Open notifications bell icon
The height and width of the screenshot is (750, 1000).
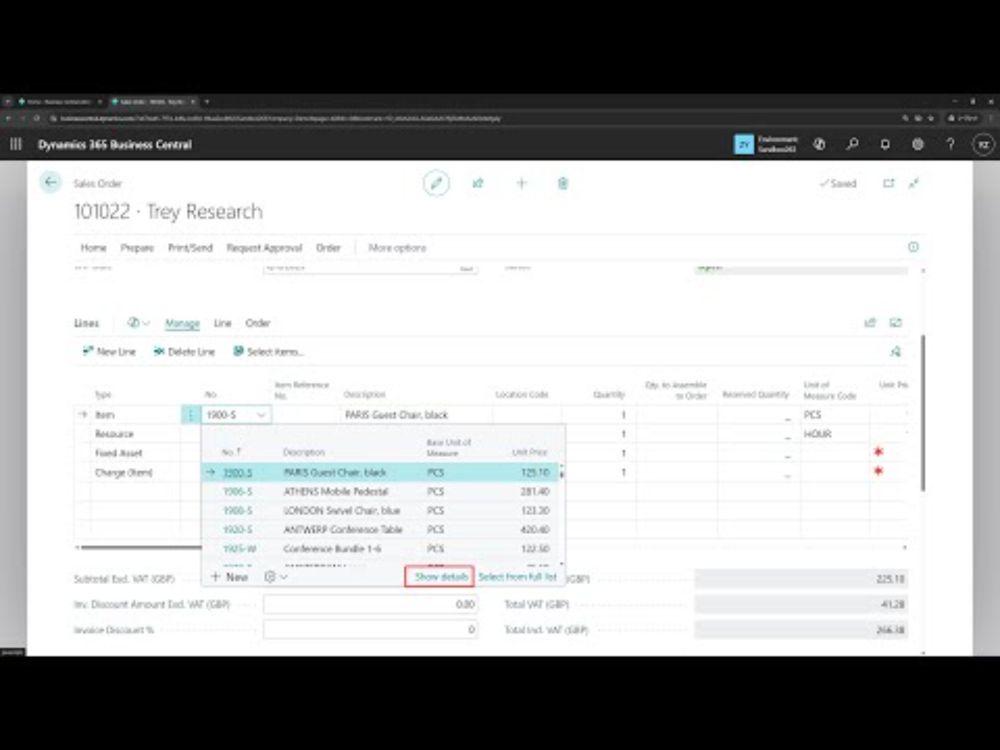tap(885, 145)
